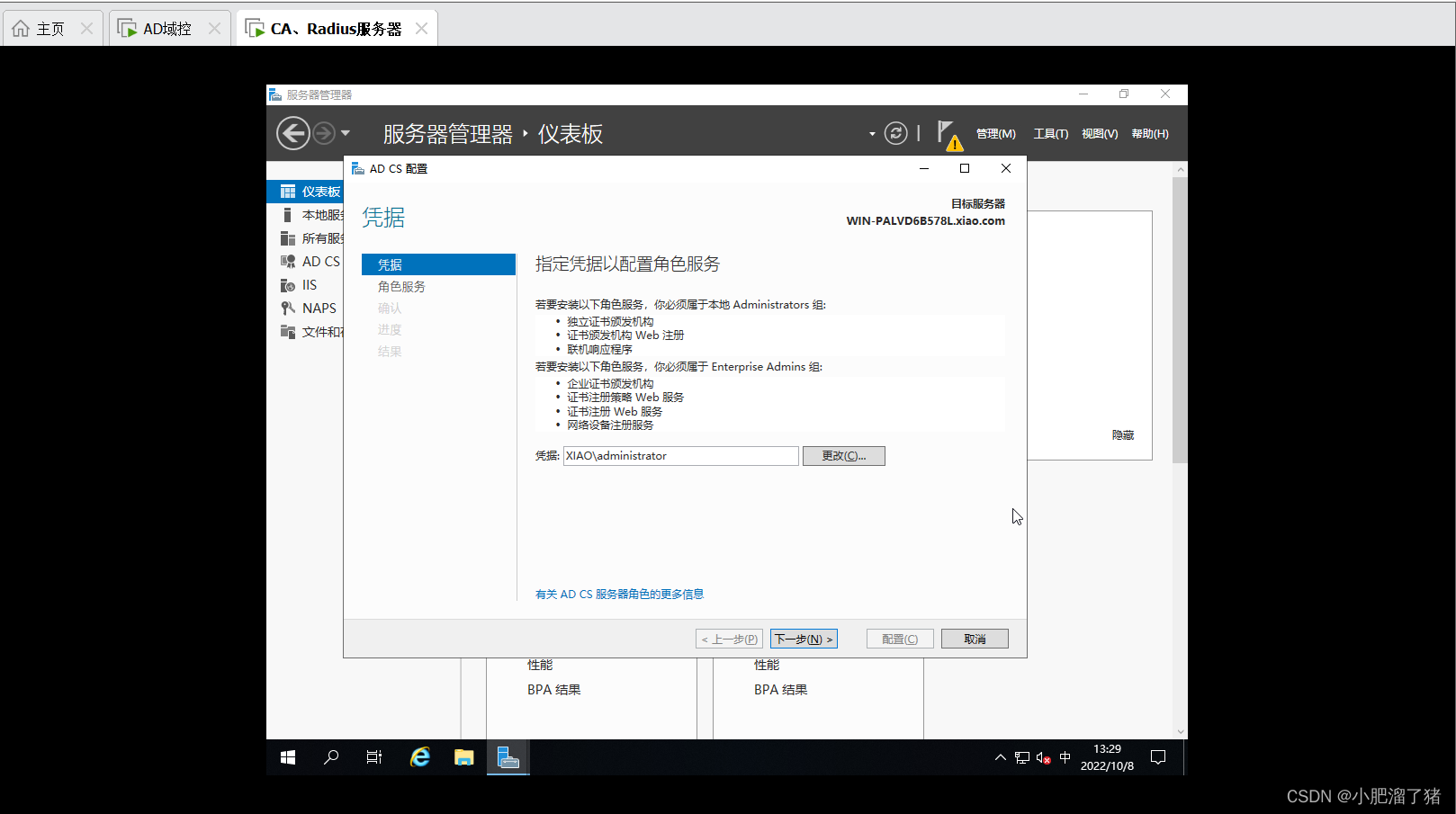Click the back arrow in Server Manager header

coord(292,133)
